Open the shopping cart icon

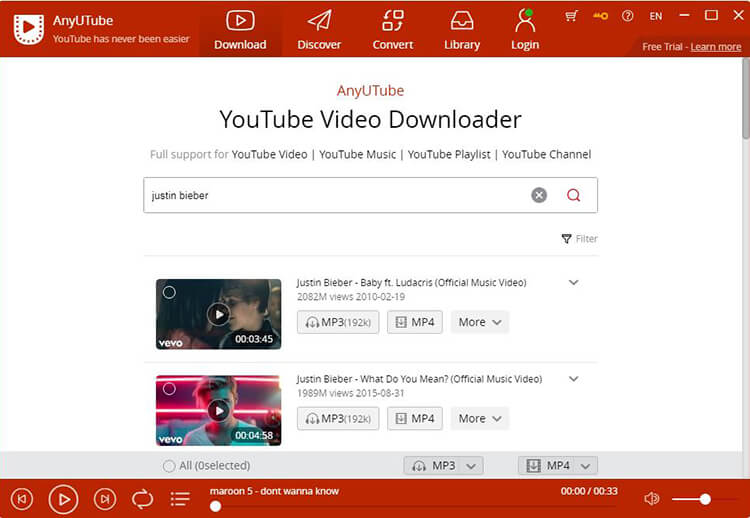coord(571,16)
